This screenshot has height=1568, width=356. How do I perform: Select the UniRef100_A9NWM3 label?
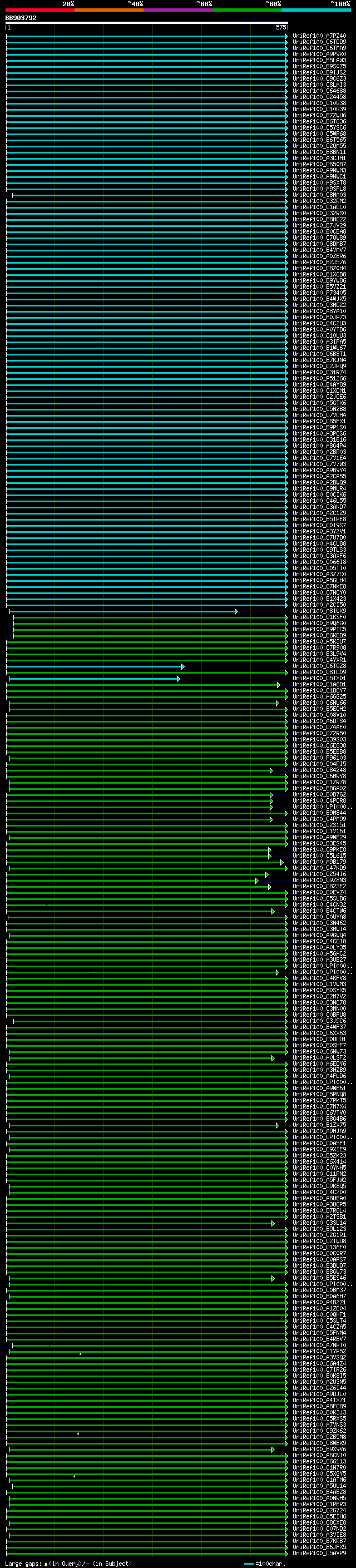tap(319, 170)
